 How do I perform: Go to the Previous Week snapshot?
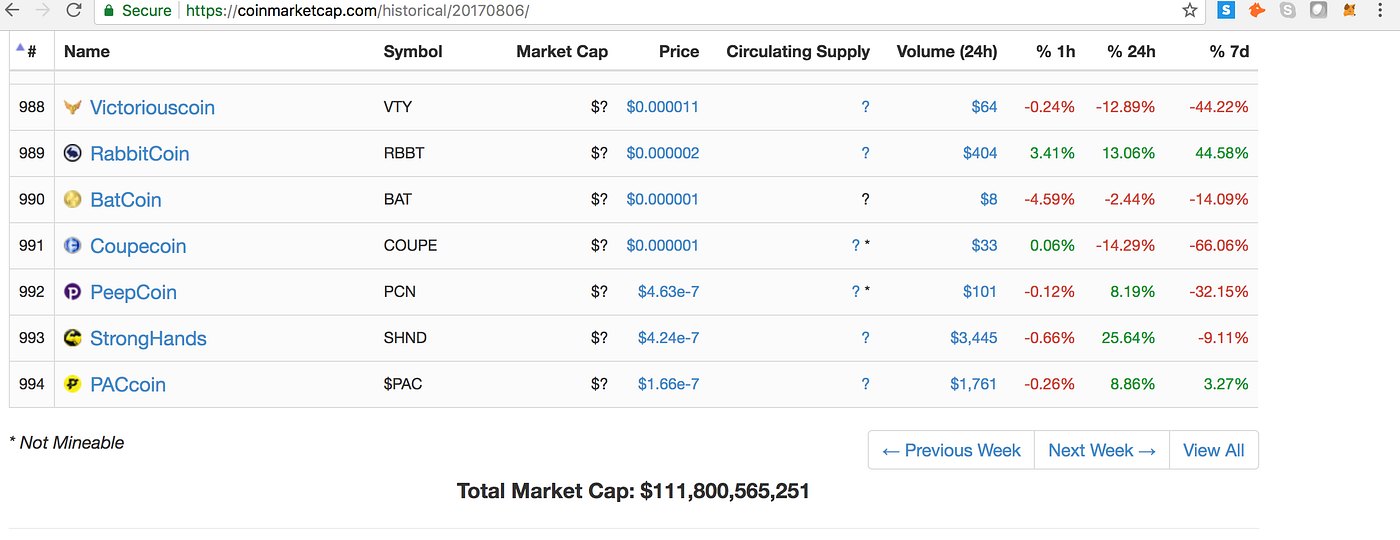click(951, 450)
